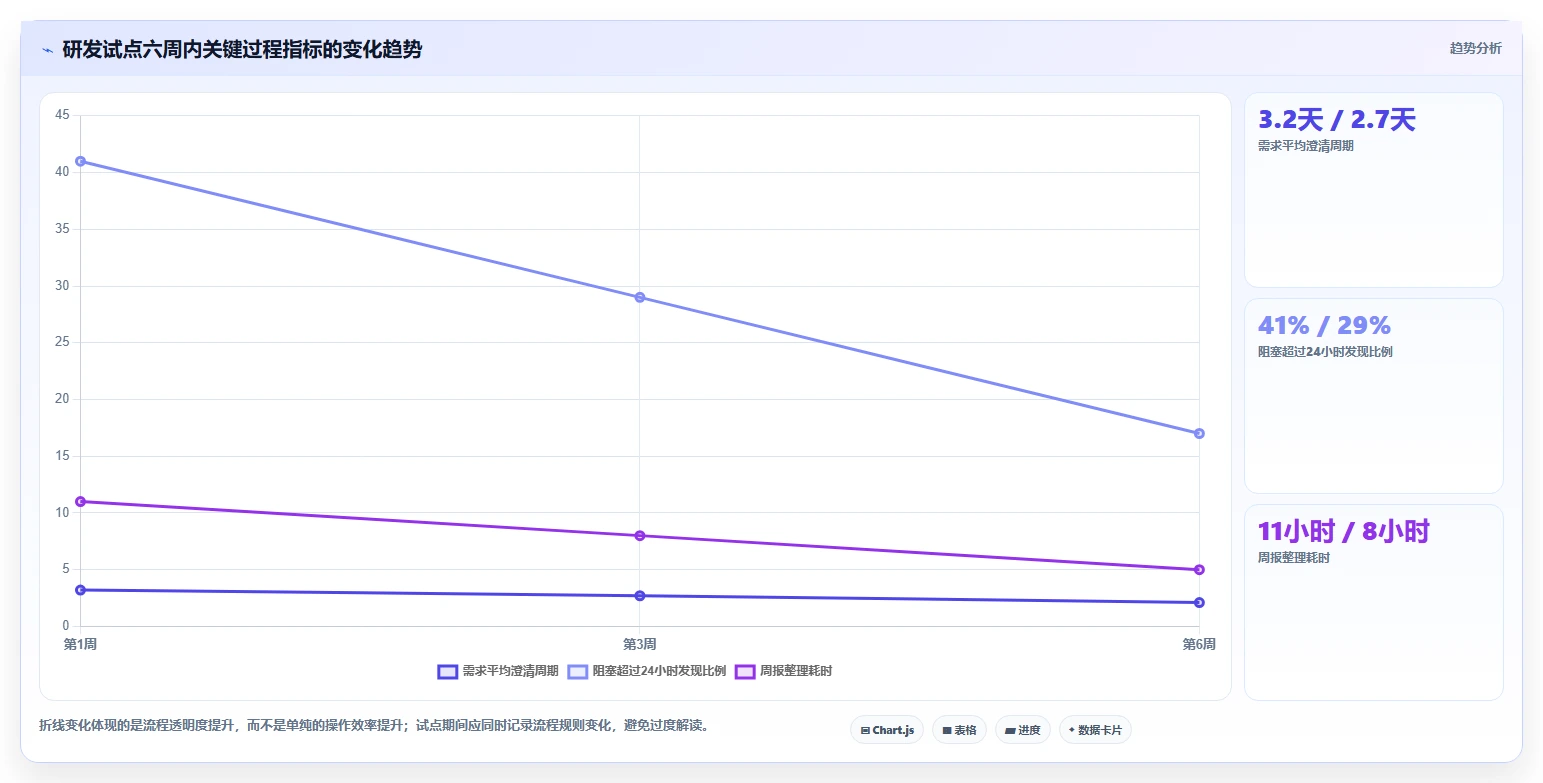Click the 阻塞超过24小时发现比例 legend label
Screen dimensions: 1543x783
coord(659,671)
